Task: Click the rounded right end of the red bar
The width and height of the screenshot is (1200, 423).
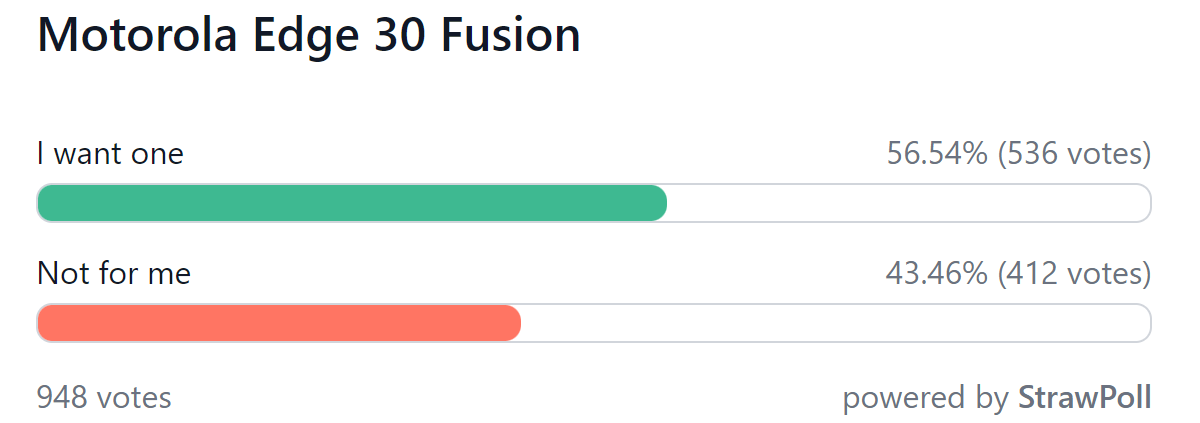Action: (513, 323)
